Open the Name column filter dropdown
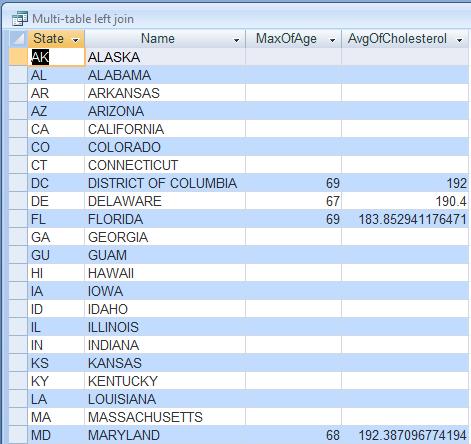 [x=236, y=40]
